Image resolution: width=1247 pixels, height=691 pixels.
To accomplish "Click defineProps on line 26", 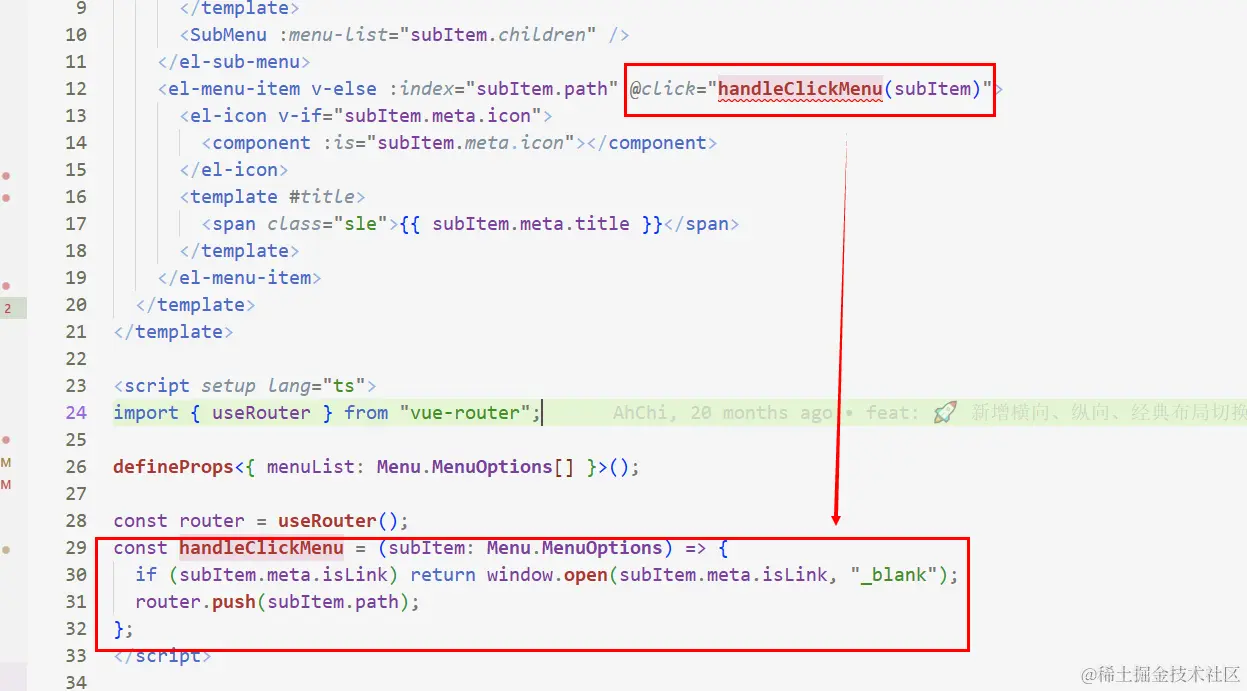I will 173,467.
